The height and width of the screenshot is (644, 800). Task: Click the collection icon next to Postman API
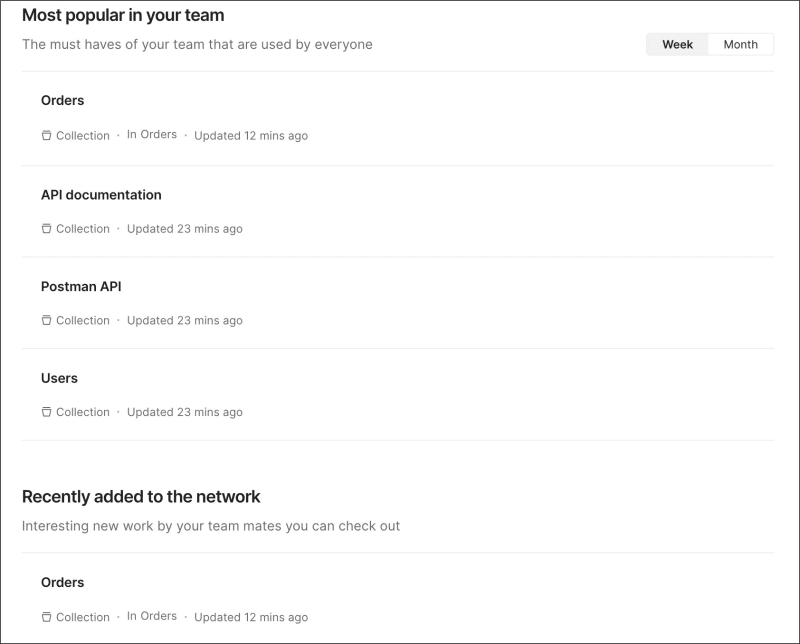(46, 320)
